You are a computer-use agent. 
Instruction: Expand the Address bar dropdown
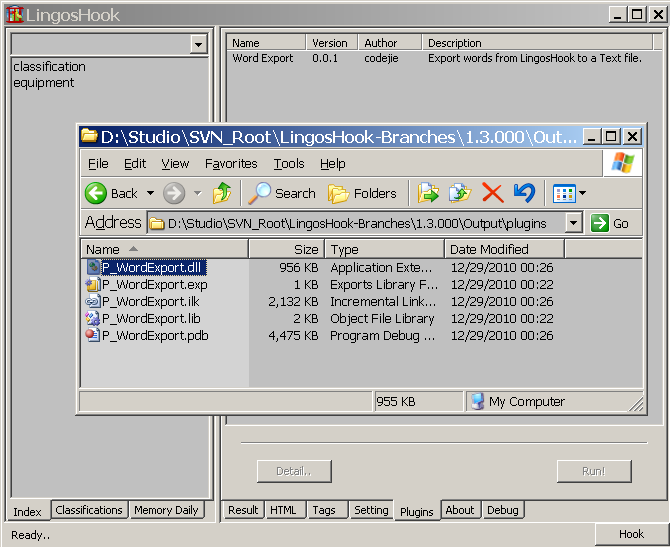[x=573, y=223]
